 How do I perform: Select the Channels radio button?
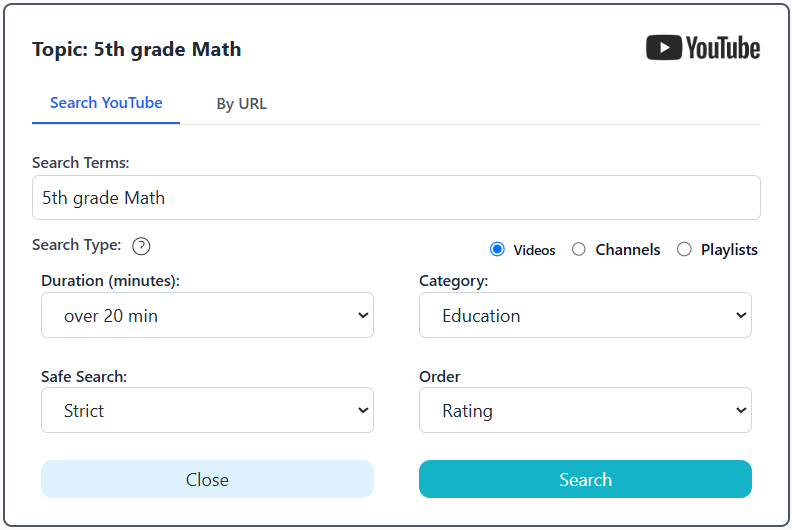tap(579, 249)
